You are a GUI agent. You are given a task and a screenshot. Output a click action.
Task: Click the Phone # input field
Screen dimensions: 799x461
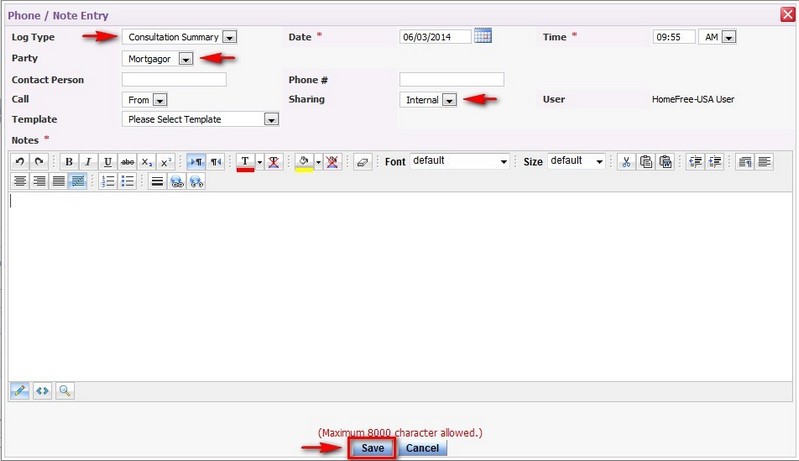pyautogui.click(x=452, y=79)
